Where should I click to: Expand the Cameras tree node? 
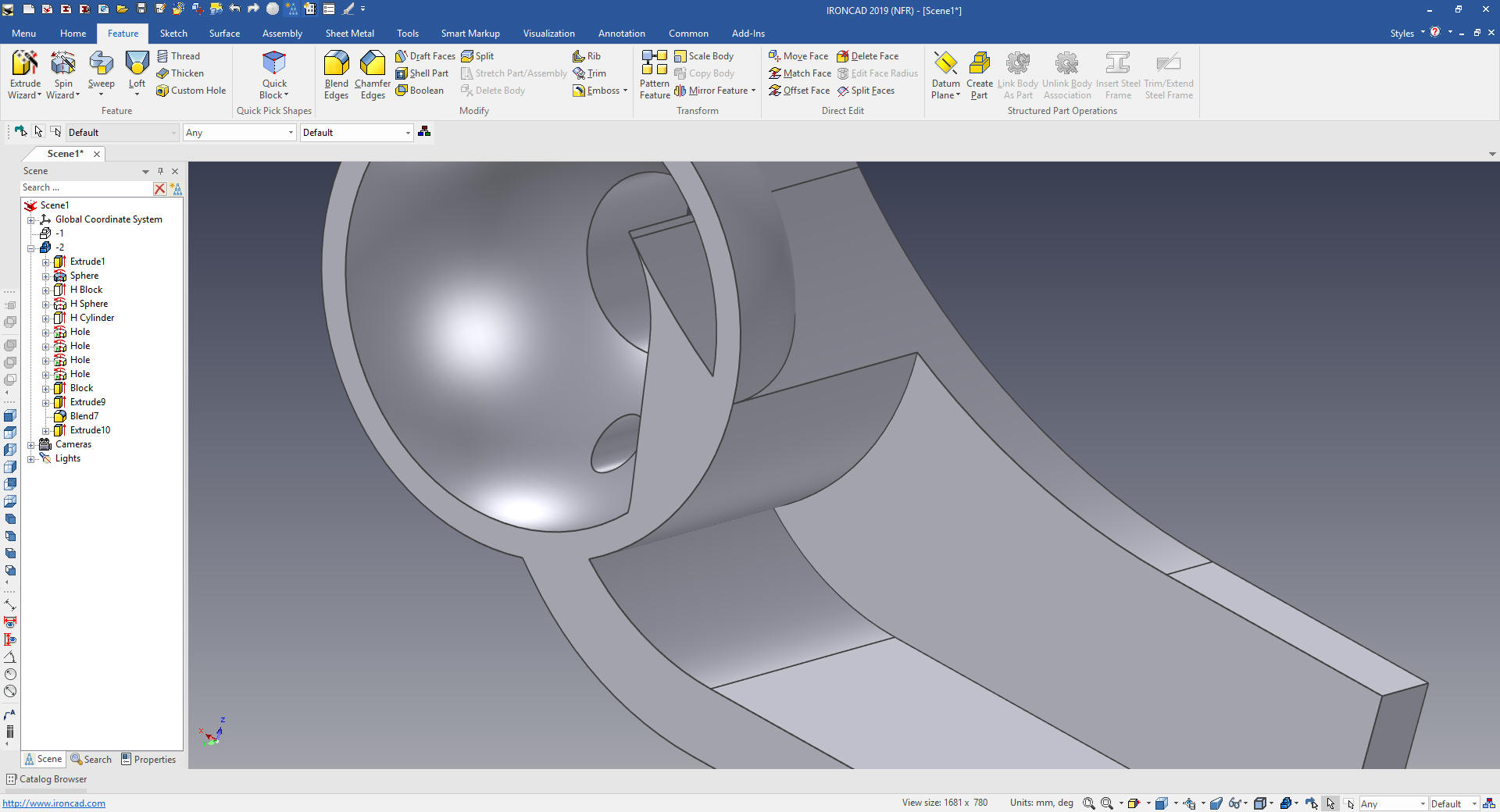click(x=31, y=445)
